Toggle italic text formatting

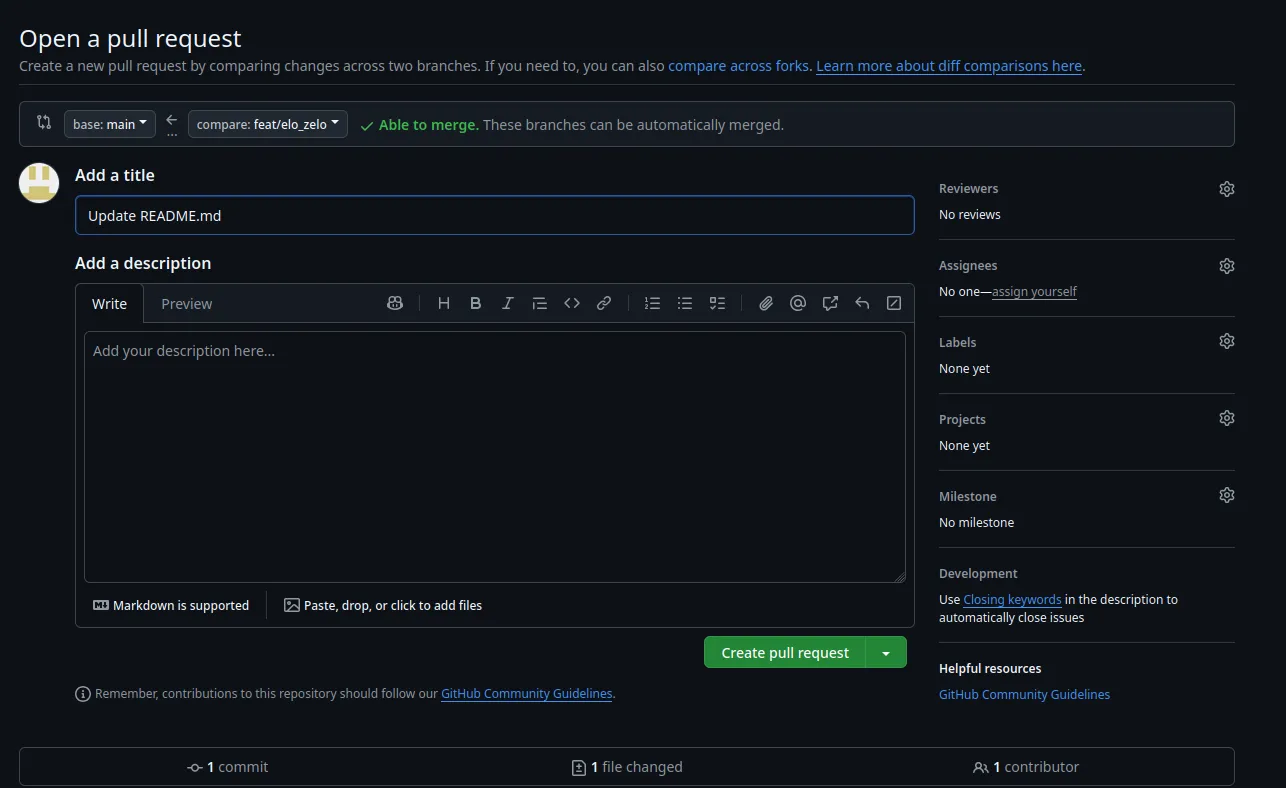507,303
